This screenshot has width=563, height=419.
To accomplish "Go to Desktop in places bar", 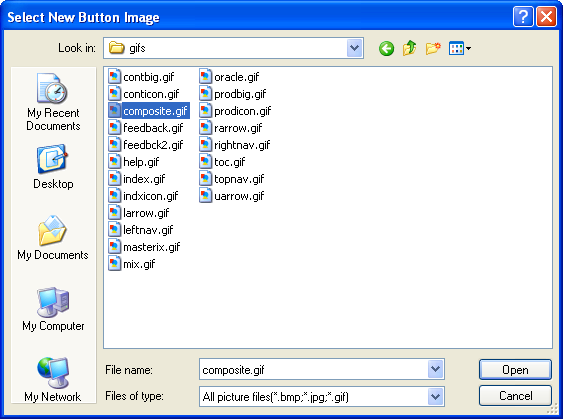I will point(53,167).
